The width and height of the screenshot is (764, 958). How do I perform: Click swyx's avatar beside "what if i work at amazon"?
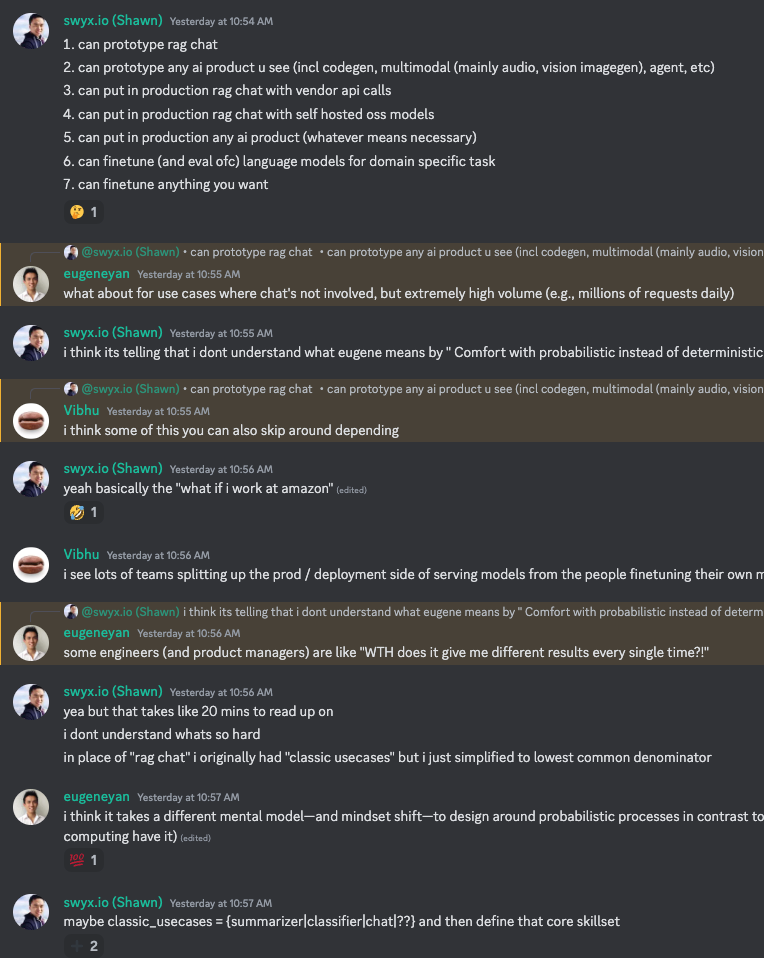coord(31,479)
